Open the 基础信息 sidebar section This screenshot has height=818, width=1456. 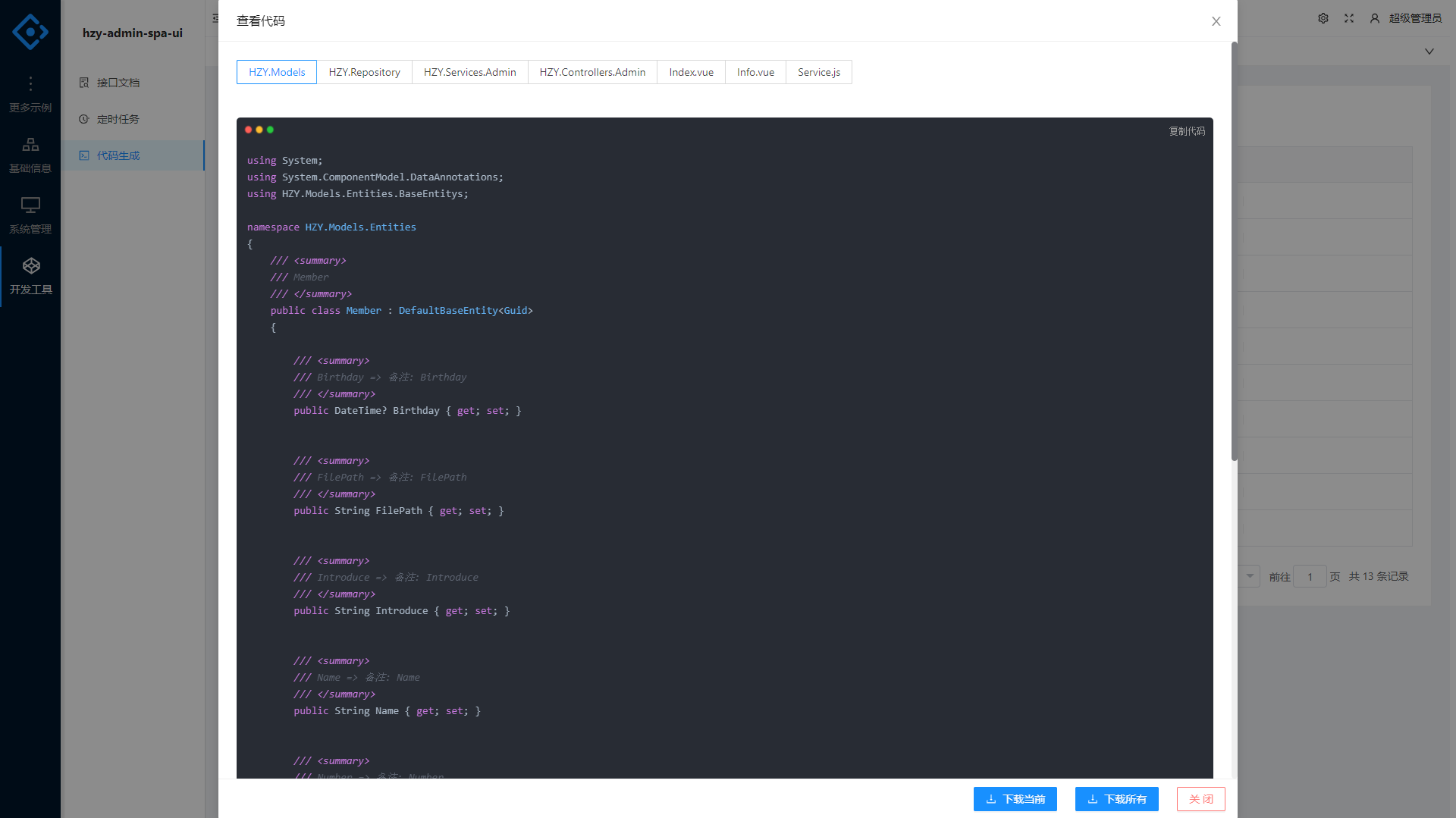(30, 155)
